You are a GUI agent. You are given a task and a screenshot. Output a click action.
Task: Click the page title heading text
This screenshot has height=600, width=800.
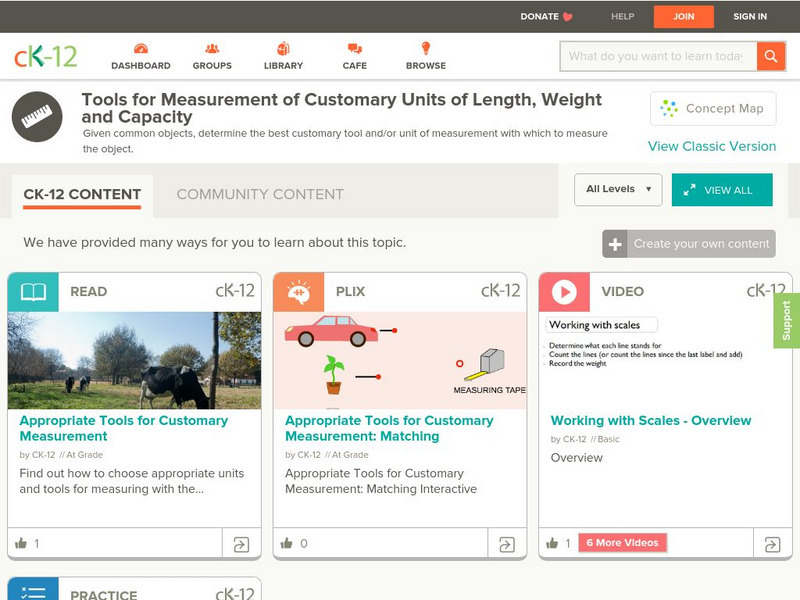(x=342, y=108)
